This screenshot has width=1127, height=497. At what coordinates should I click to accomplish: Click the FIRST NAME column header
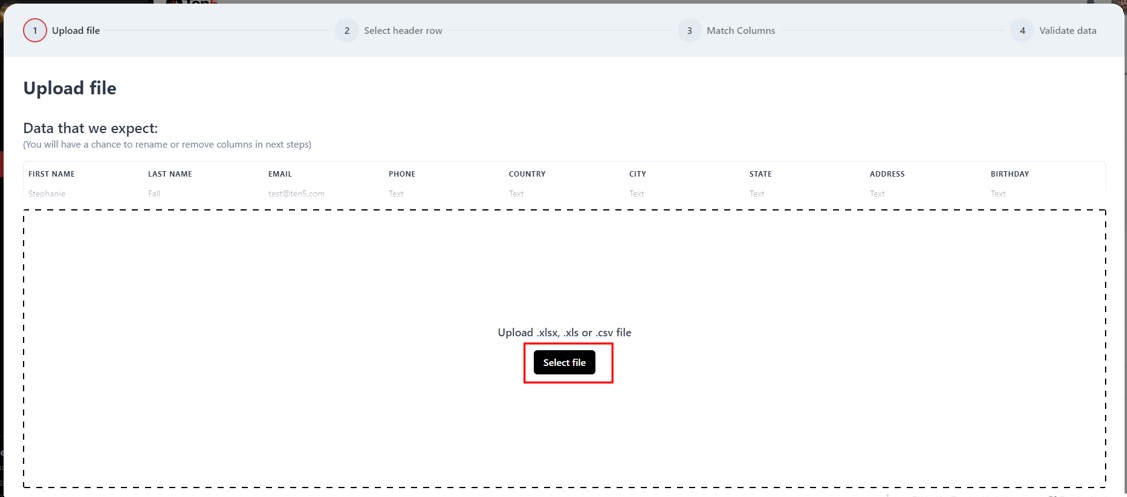[x=52, y=174]
